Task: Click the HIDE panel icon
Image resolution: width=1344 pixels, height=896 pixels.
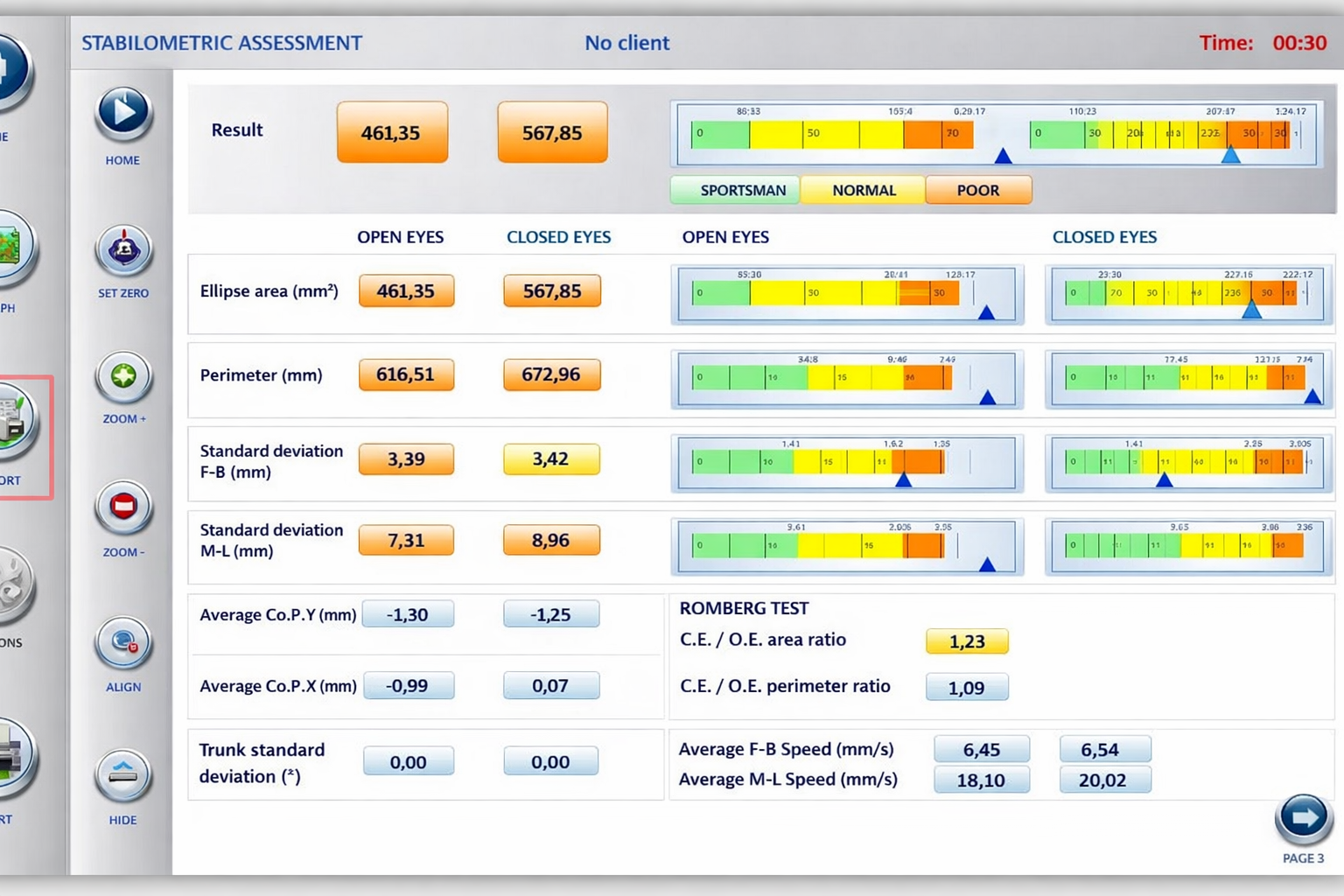Action: click(123, 774)
